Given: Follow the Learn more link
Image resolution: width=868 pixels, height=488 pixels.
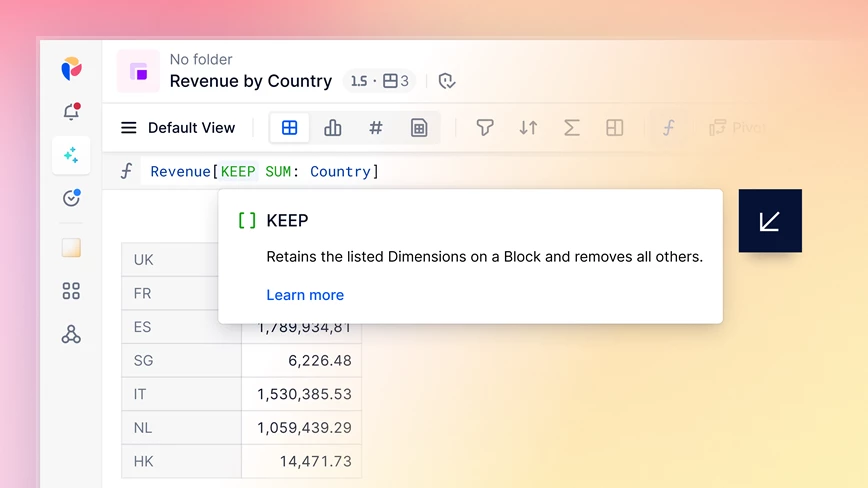Looking at the screenshot, I should pyautogui.click(x=305, y=295).
